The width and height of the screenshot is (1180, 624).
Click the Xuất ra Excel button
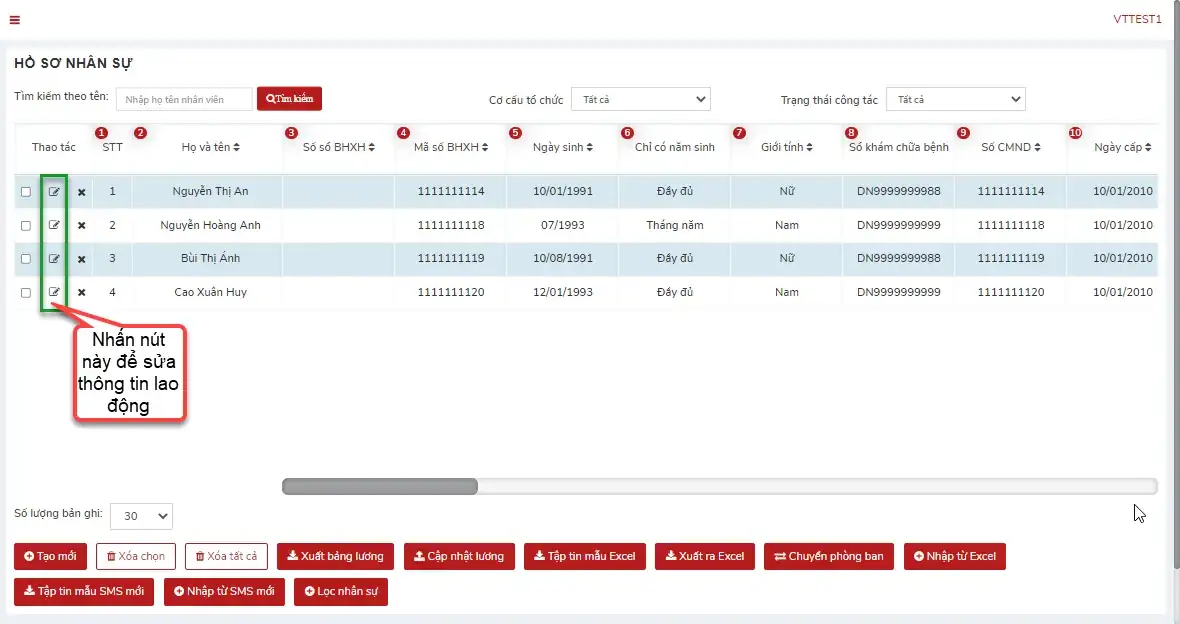click(x=705, y=556)
